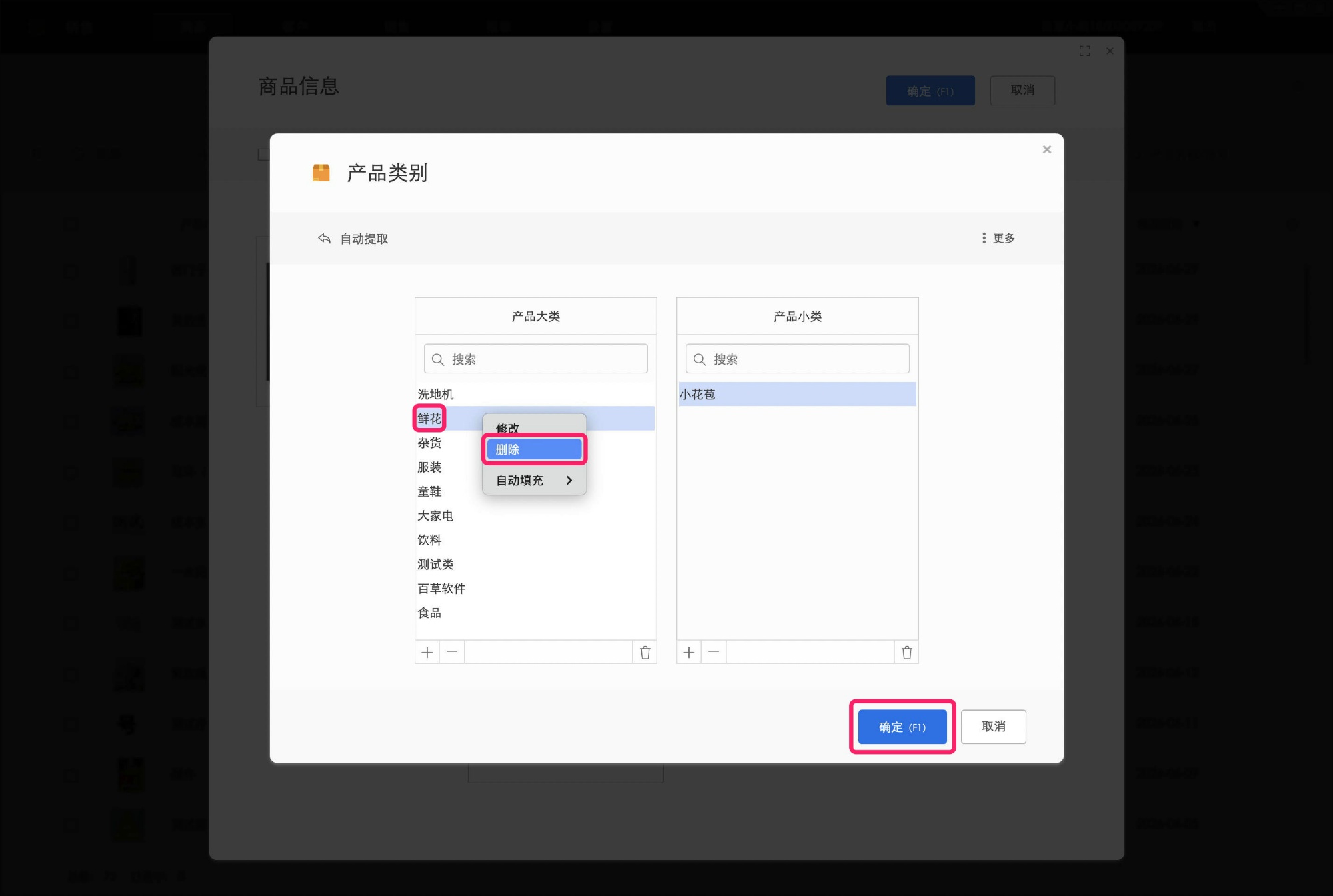The height and width of the screenshot is (896, 1333).
Task: Select 大家电 category
Action: [x=535, y=516]
